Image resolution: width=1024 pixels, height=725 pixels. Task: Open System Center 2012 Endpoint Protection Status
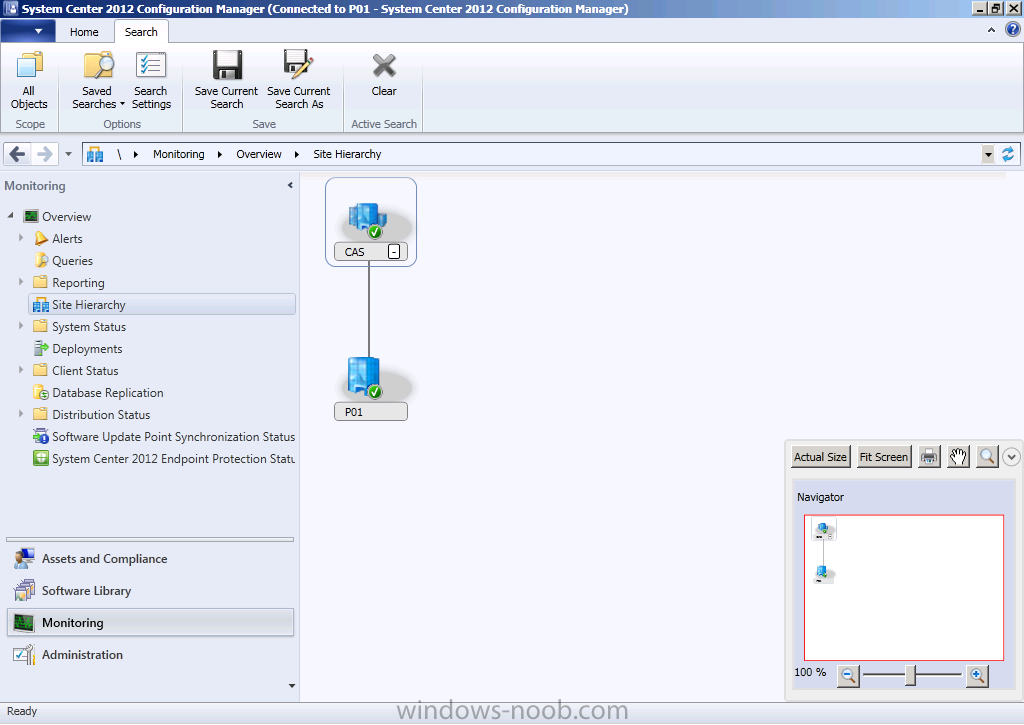point(173,459)
